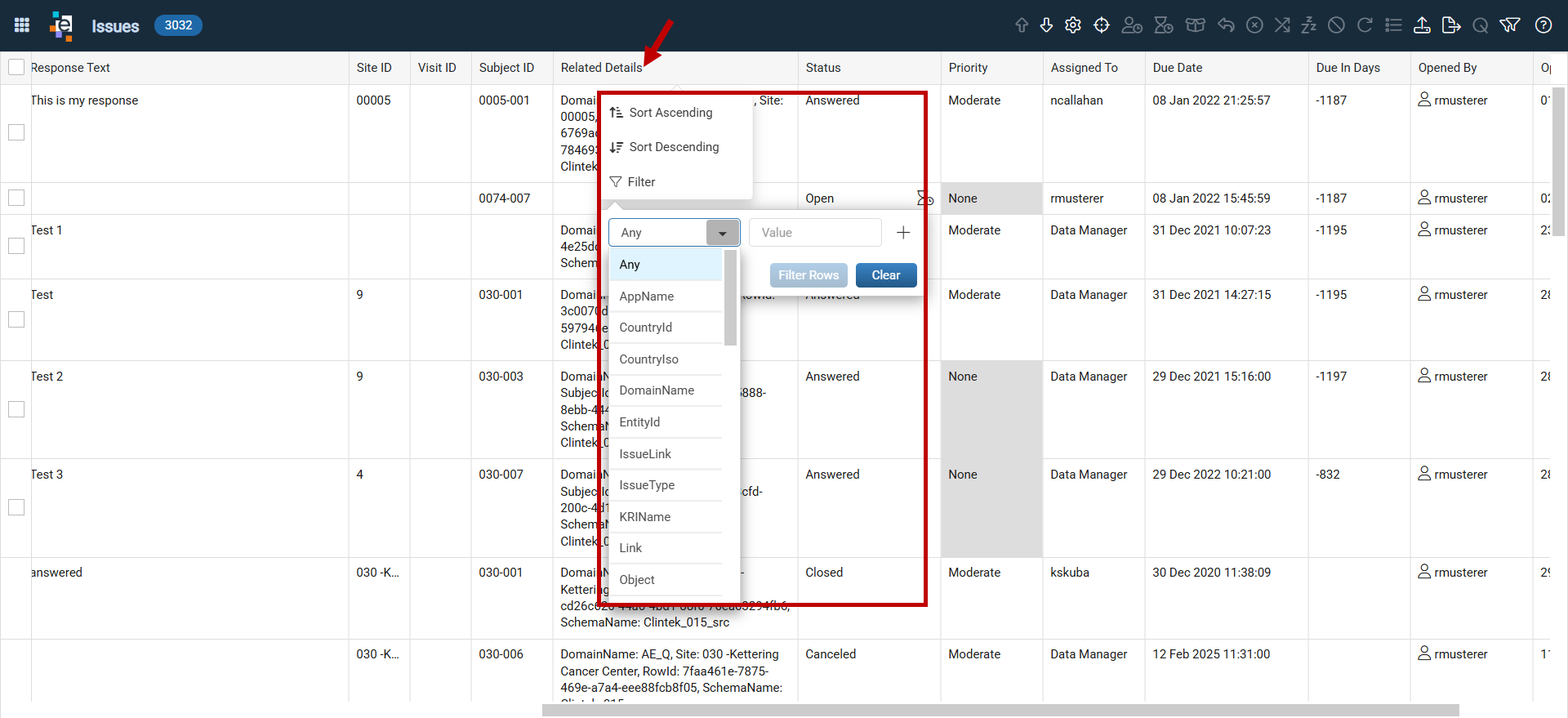Viewport: 1568px width, 718px height.
Task: Select Link in the dropdown list
Action: coord(666,548)
